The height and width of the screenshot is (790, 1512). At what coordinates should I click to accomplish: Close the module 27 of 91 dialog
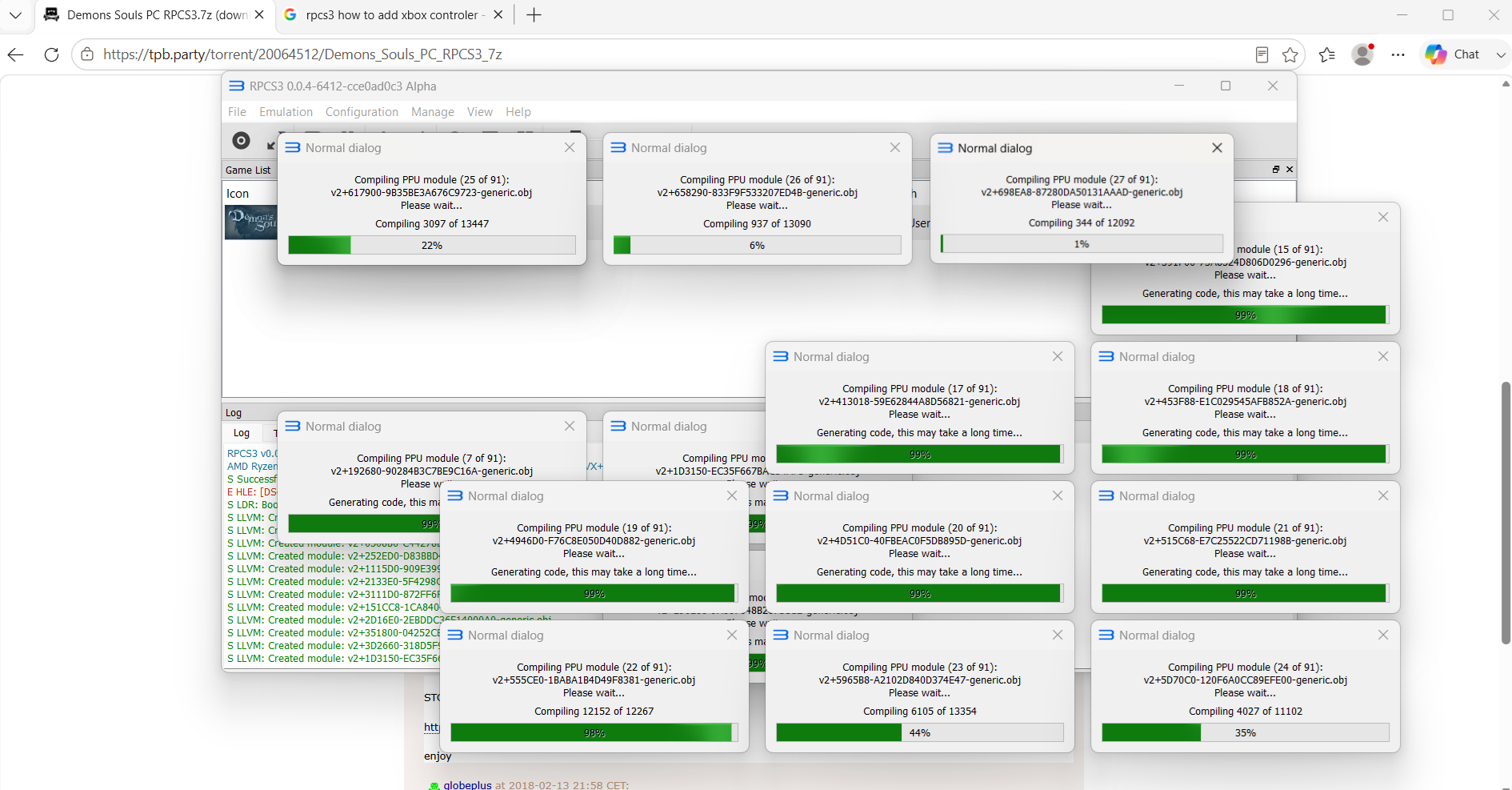tap(1217, 148)
